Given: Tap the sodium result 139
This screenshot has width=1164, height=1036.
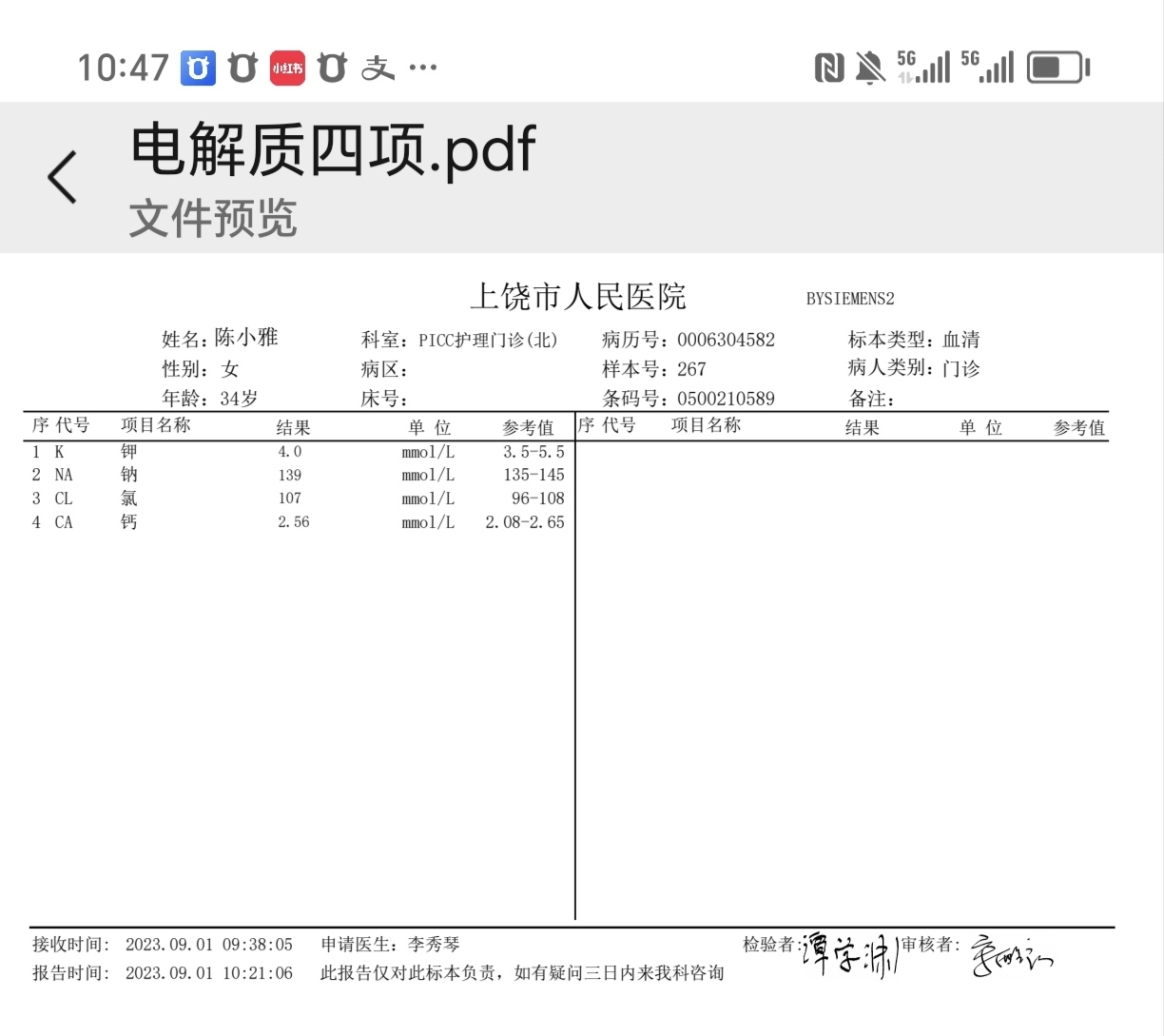Looking at the screenshot, I should 290,475.
